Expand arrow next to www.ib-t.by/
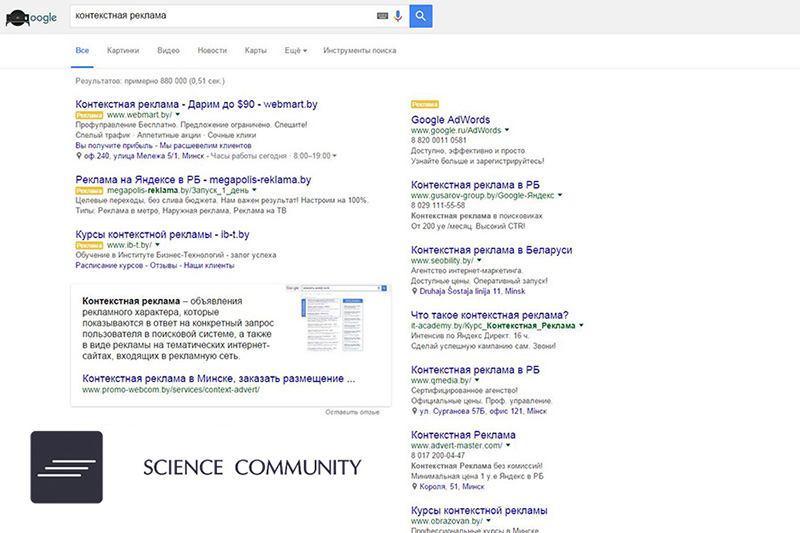 [157, 245]
